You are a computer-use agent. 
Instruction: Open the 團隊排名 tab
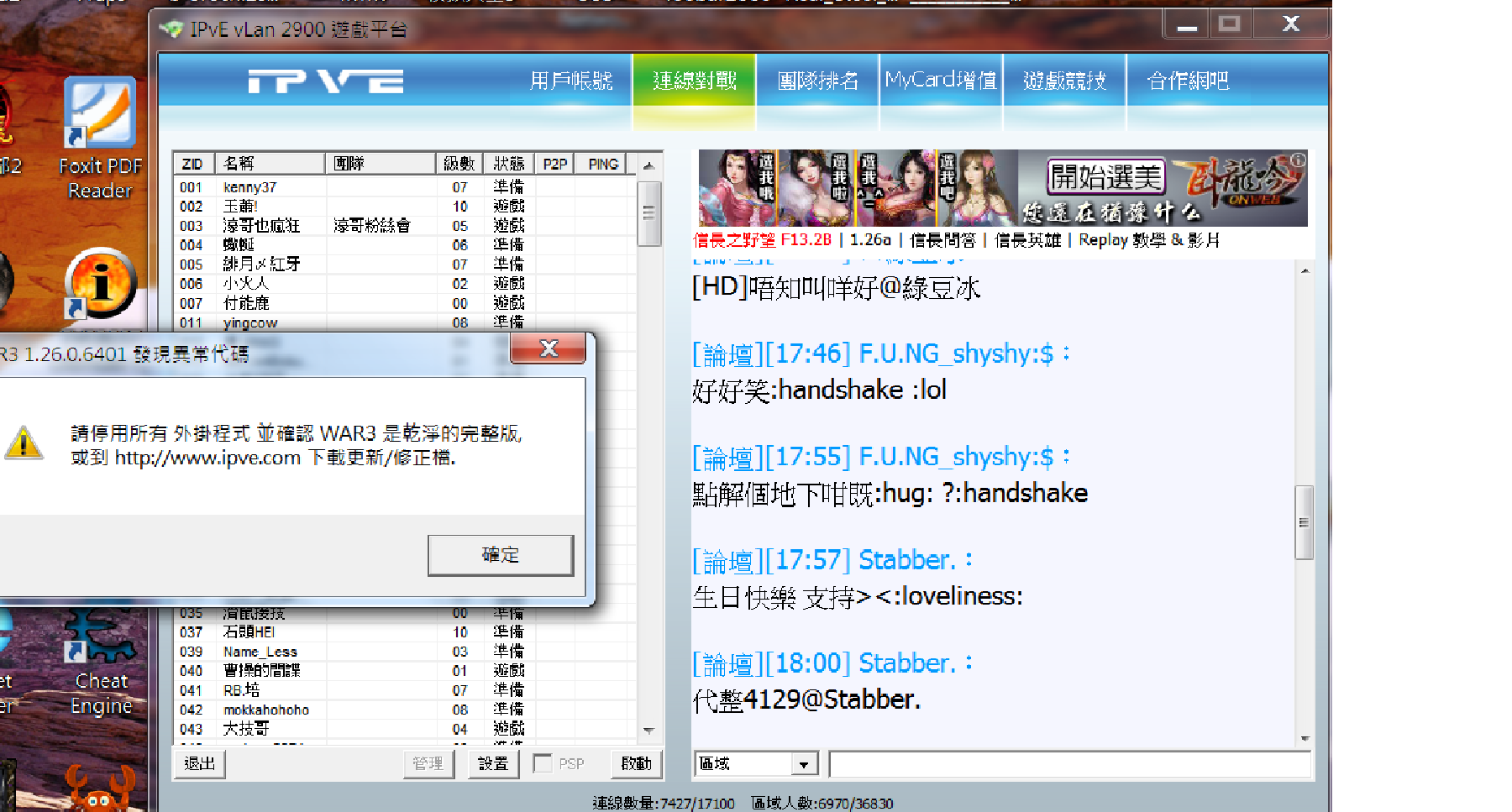pos(818,81)
